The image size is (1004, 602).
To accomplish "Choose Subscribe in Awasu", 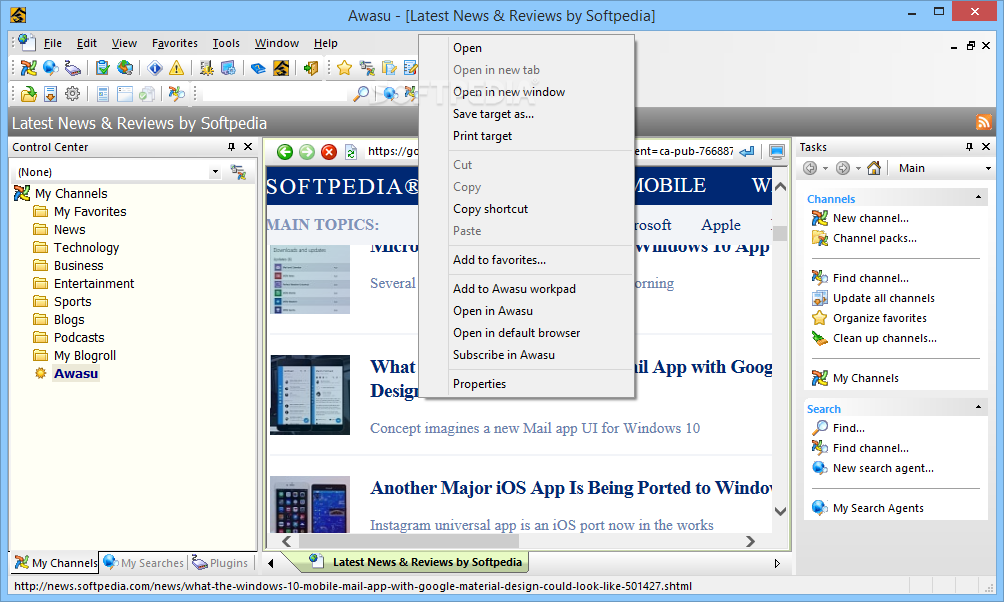I will pyautogui.click(x=504, y=355).
